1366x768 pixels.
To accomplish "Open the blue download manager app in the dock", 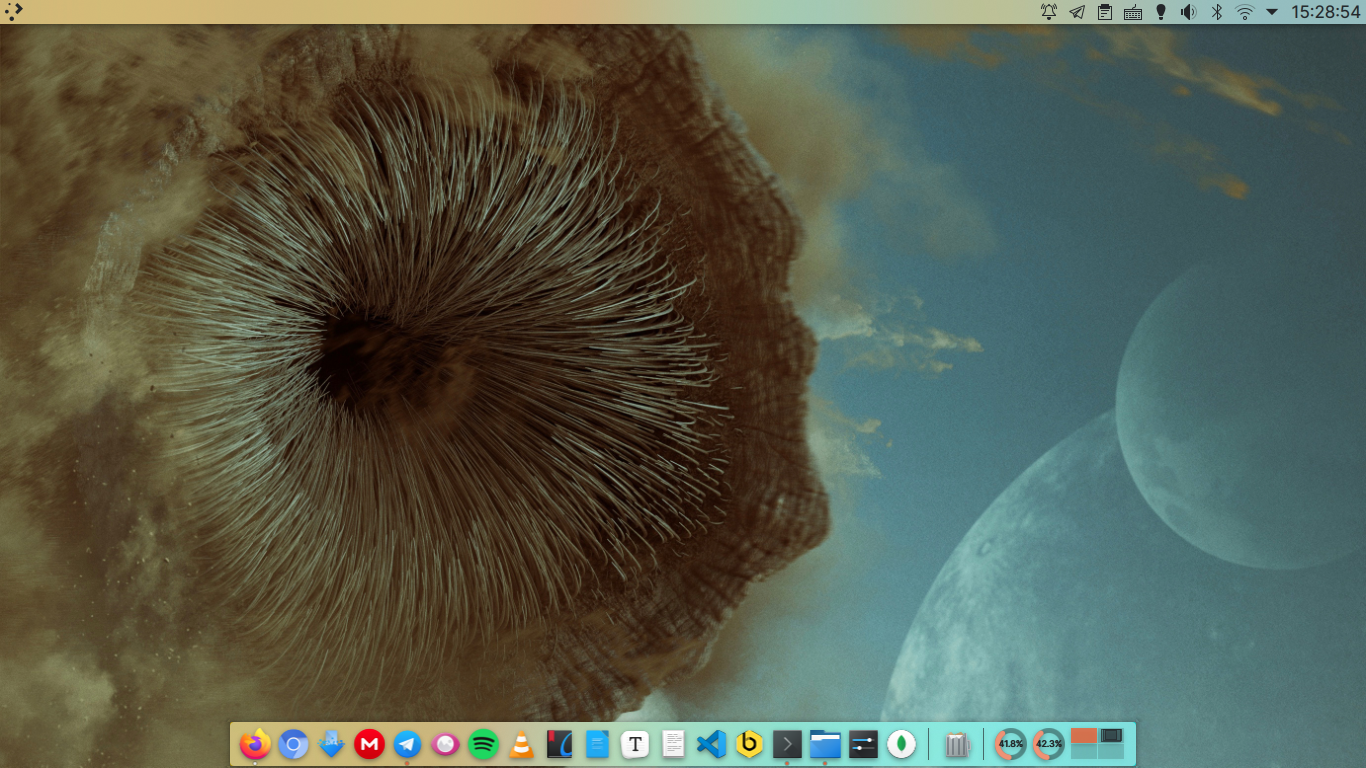I will (x=331, y=744).
